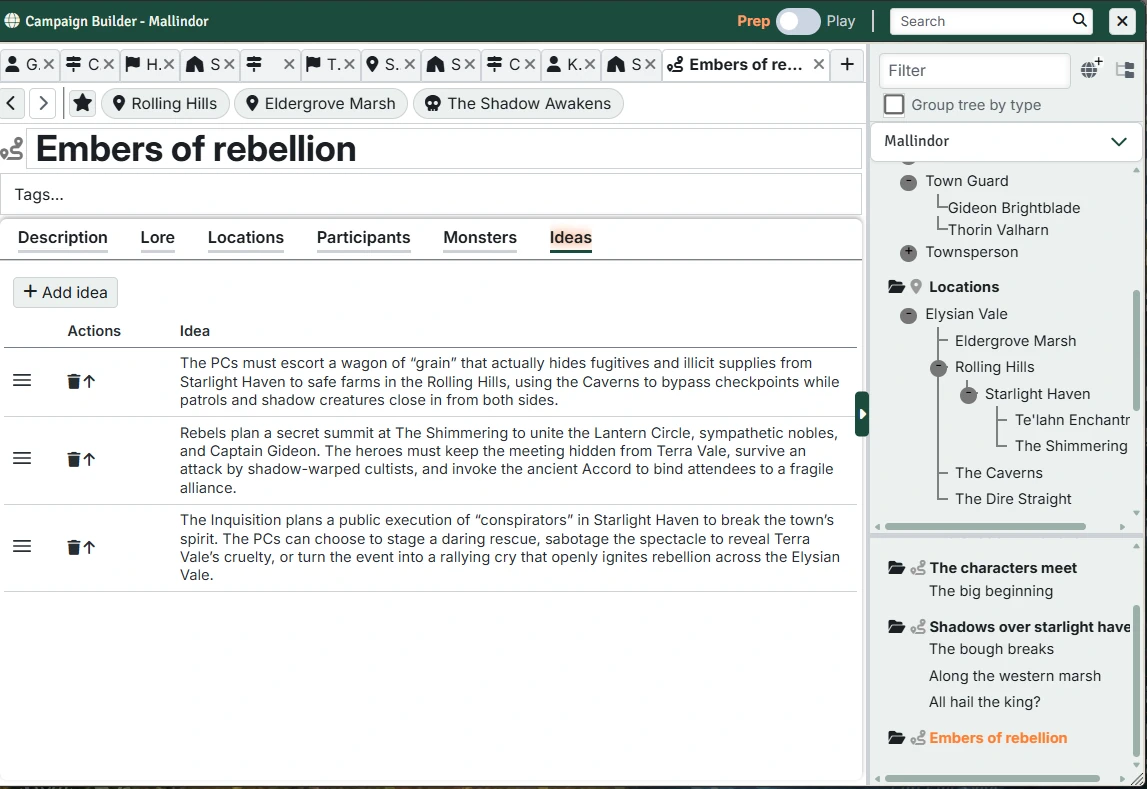1147x789 pixels.
Task: Click the Add idea button
Action: (65, 292)
